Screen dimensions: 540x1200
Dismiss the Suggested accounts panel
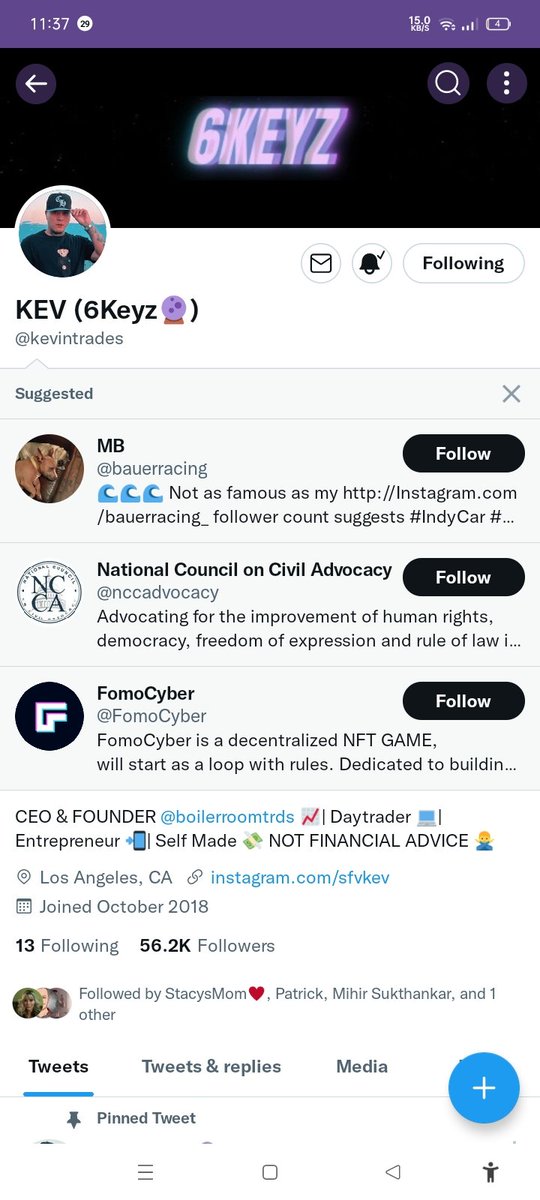coord(511,394)
